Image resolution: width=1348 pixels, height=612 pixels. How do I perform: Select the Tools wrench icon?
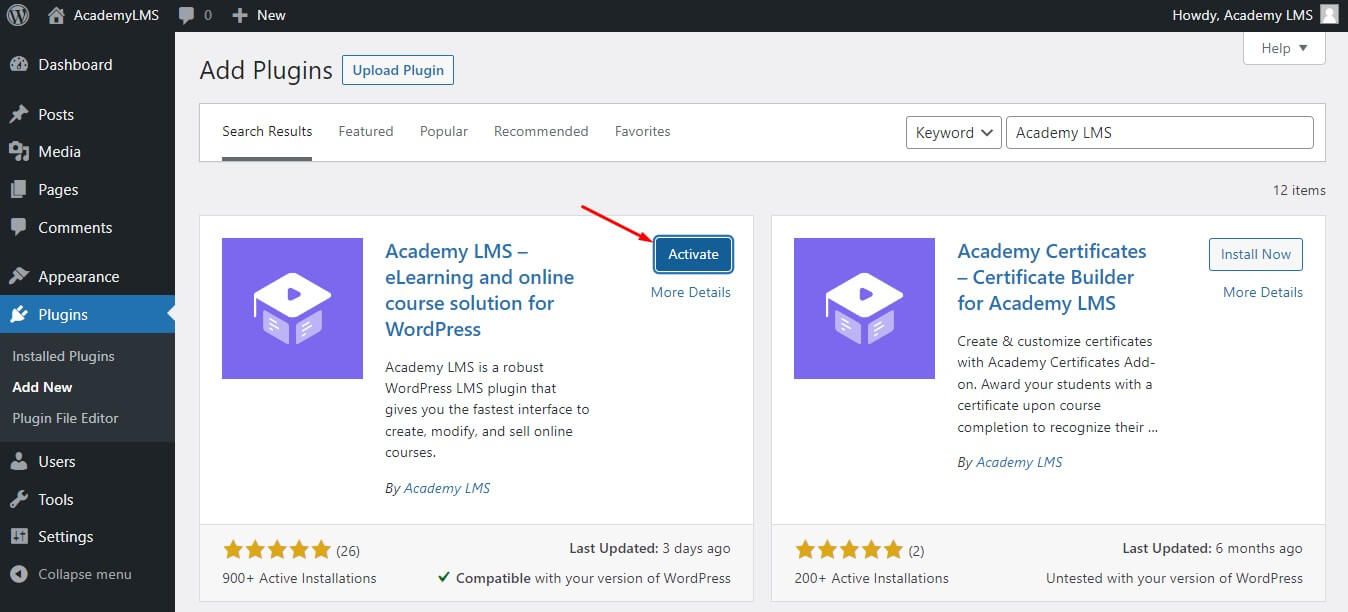click(x=22, y=499)
